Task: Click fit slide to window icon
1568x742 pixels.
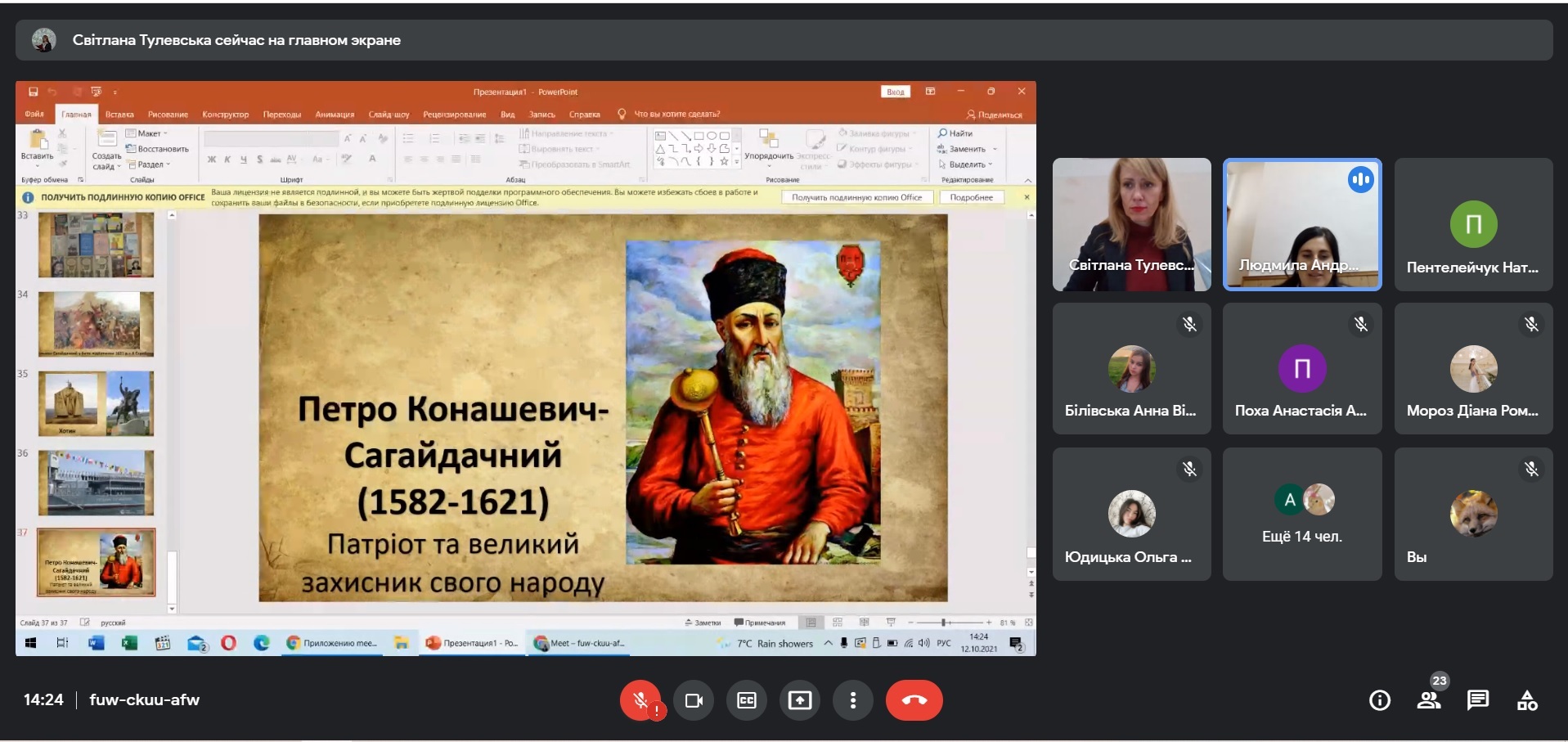Action: [x=1028, y=623]
